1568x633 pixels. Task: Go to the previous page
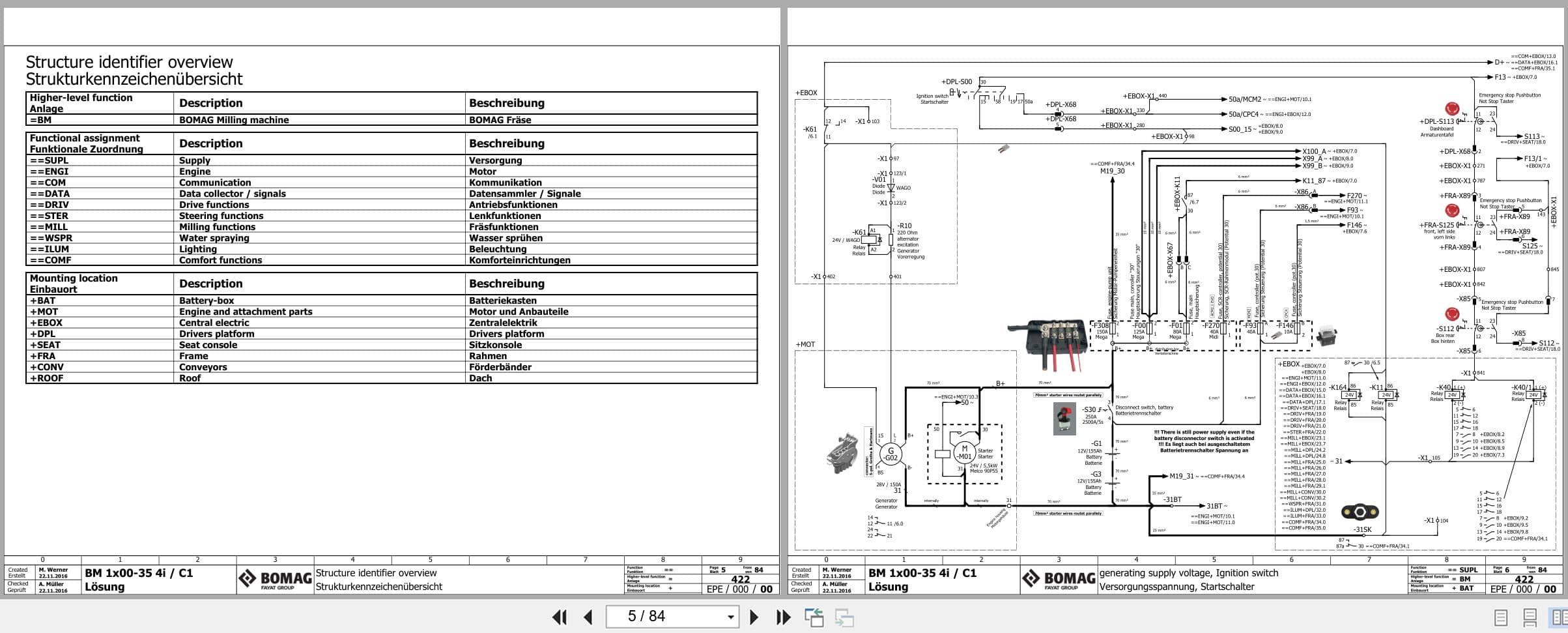588,617
